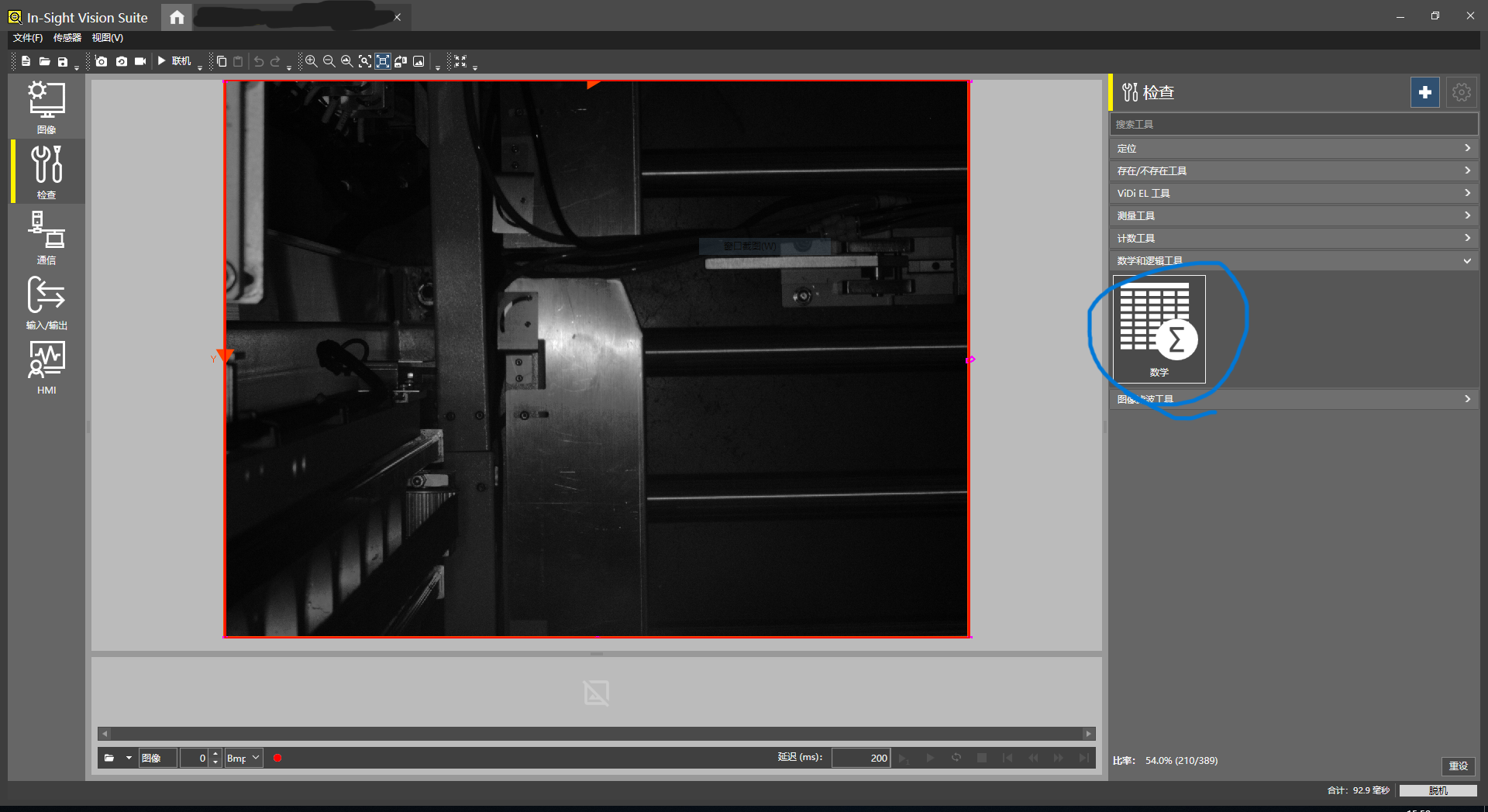Image resolution: width=1488 pixels, height=812 pixels.
Task: Click the 数学 (Math) tool tile
Action: (x=1159, y=329)
